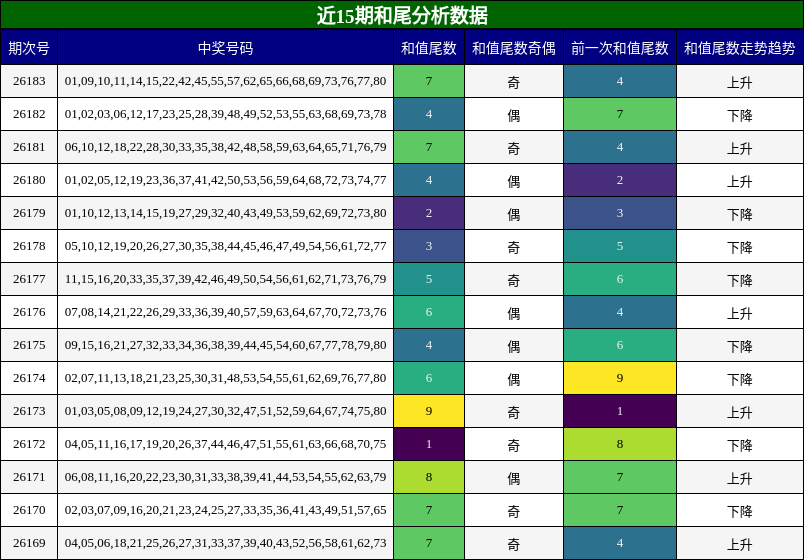Click the 下降 trend cell in row 26182
This screenshot has height=560, width=804.
coord(740,114)
